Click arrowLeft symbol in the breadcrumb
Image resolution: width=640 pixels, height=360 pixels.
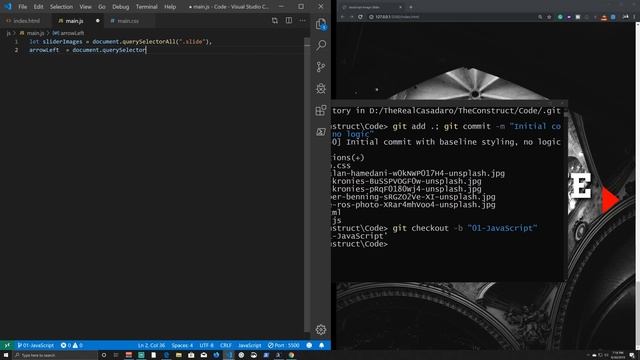tap(68, 33)
